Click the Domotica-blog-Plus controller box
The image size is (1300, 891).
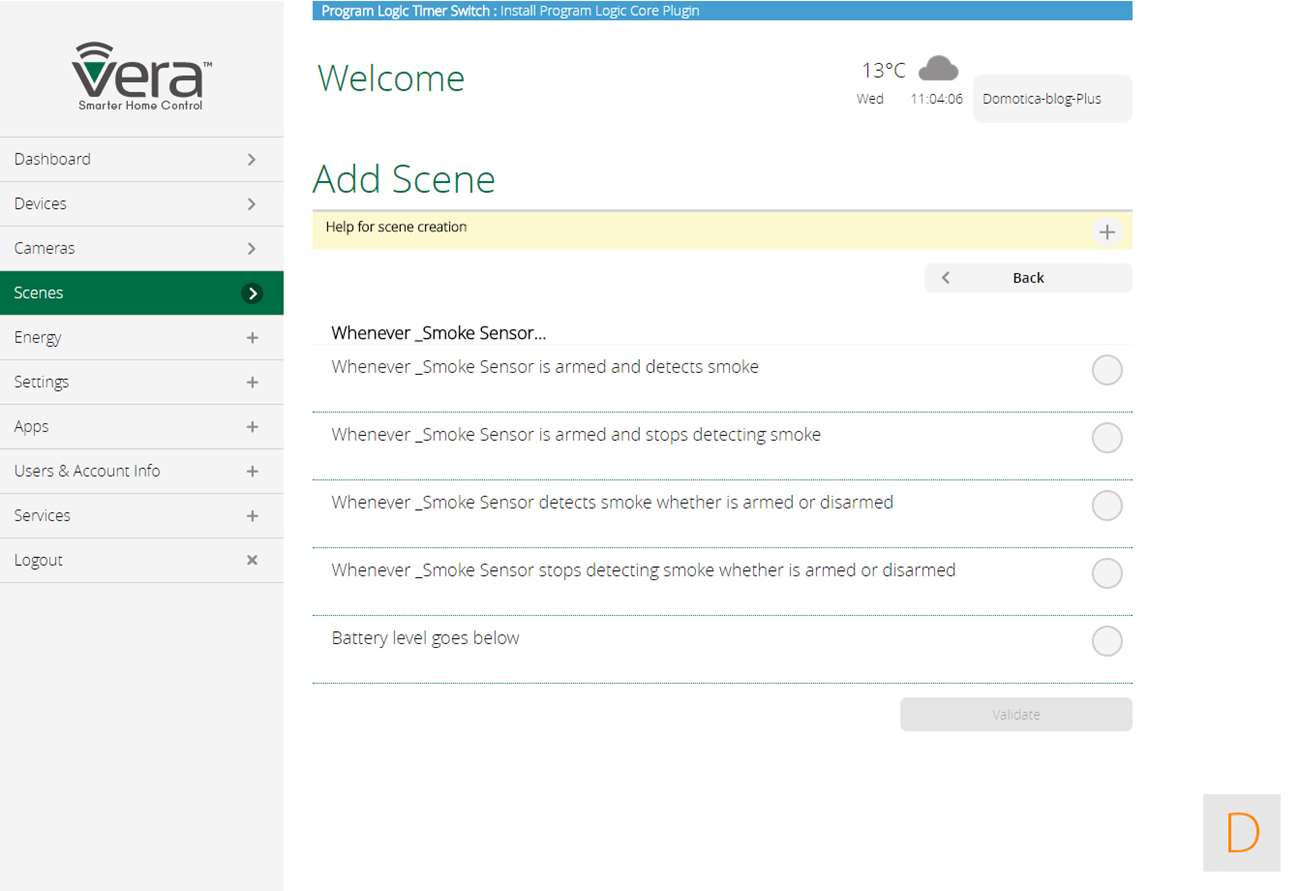1051,99
